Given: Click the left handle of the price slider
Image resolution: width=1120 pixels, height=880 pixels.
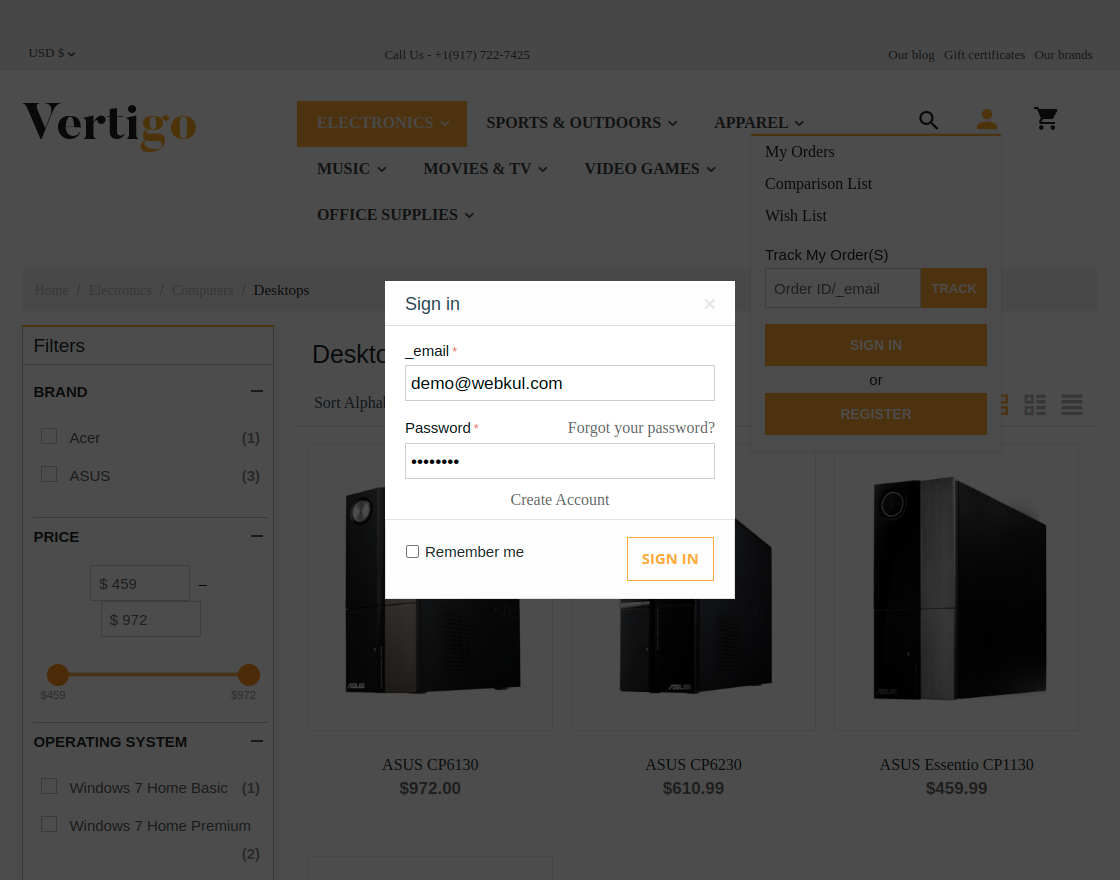Looking at the screenshot, I should pos(58,674).
